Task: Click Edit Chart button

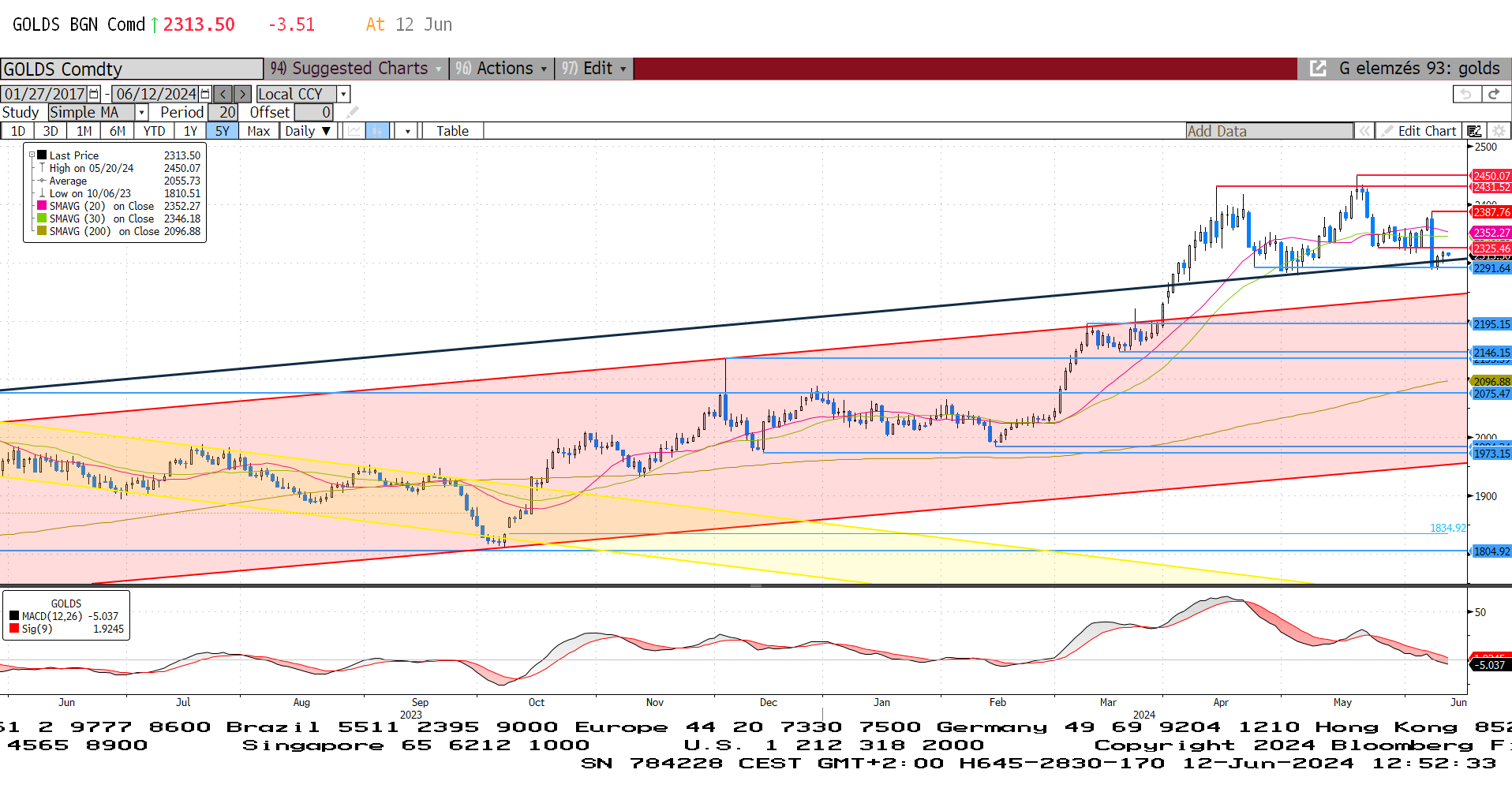Action: coord(1419,131)
